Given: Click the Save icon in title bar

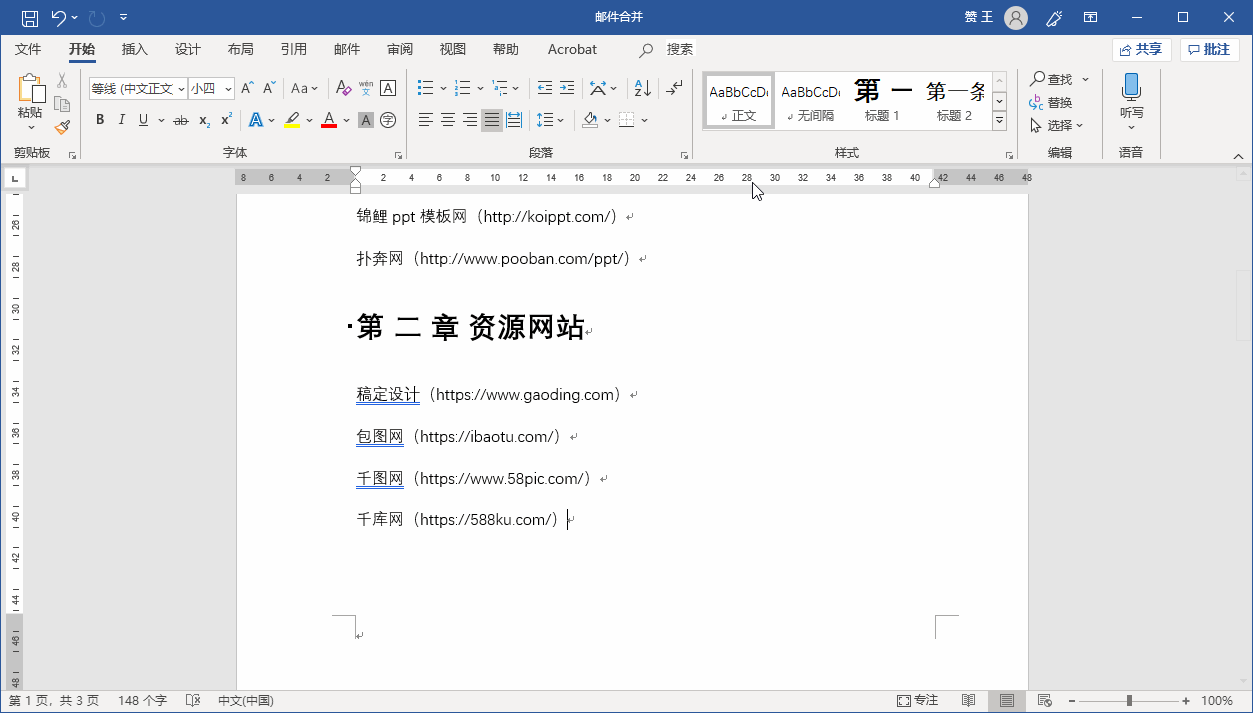Looking at the screenshot, I should 30,17.
